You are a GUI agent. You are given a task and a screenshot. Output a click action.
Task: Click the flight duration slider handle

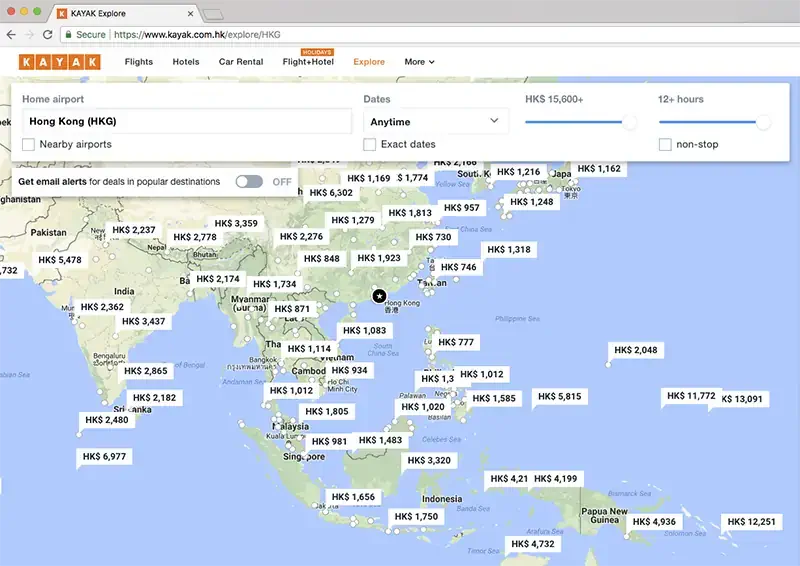click(763, 122)
